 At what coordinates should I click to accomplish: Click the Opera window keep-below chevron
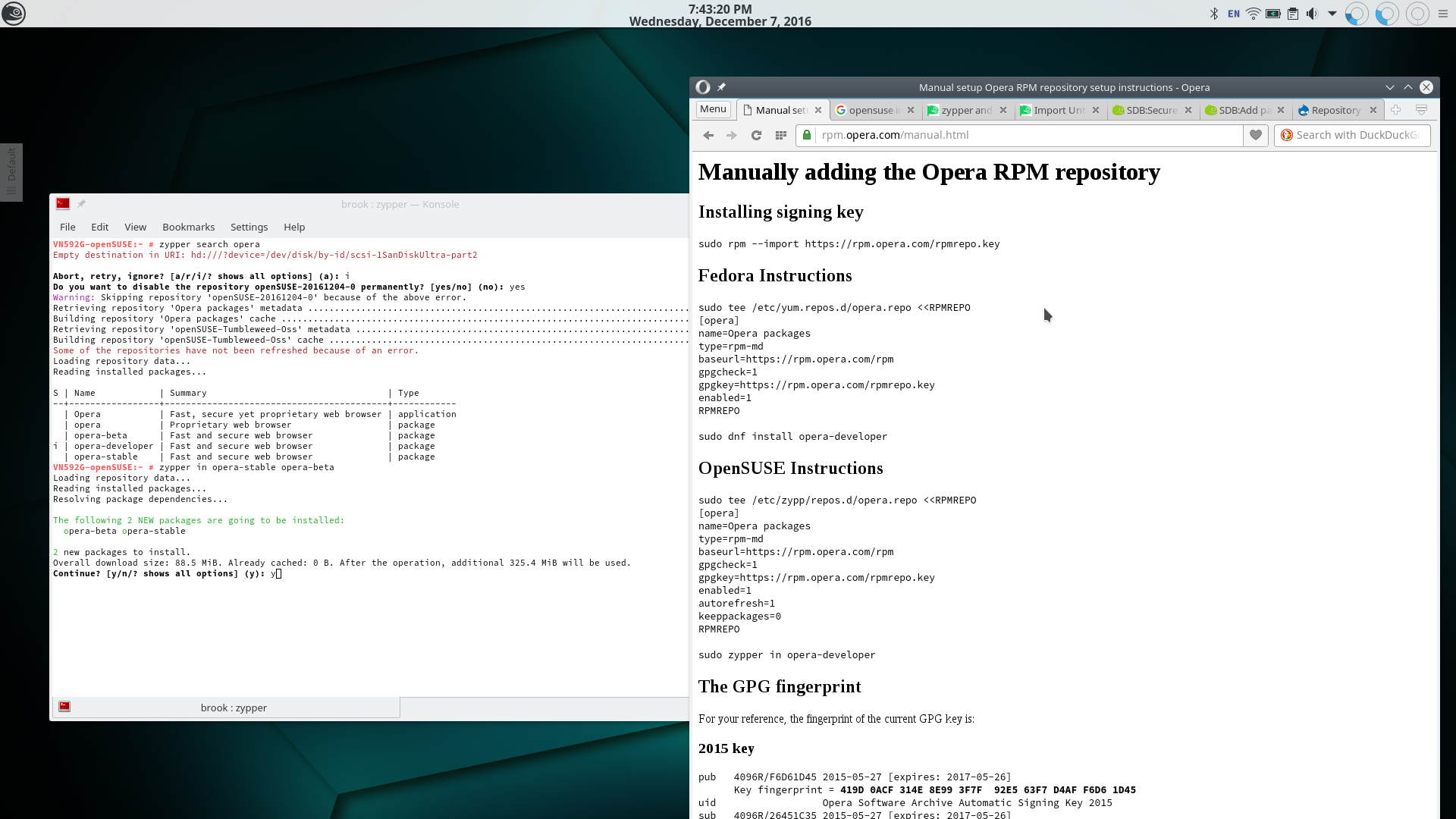tap(1389, 87)
